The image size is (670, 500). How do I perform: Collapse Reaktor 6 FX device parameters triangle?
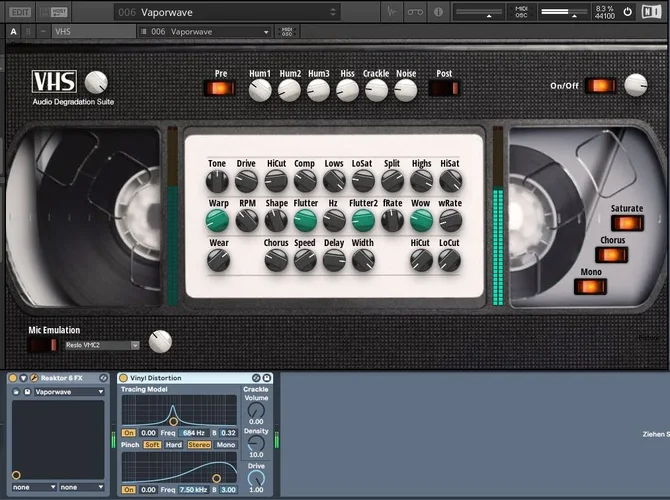23,378
